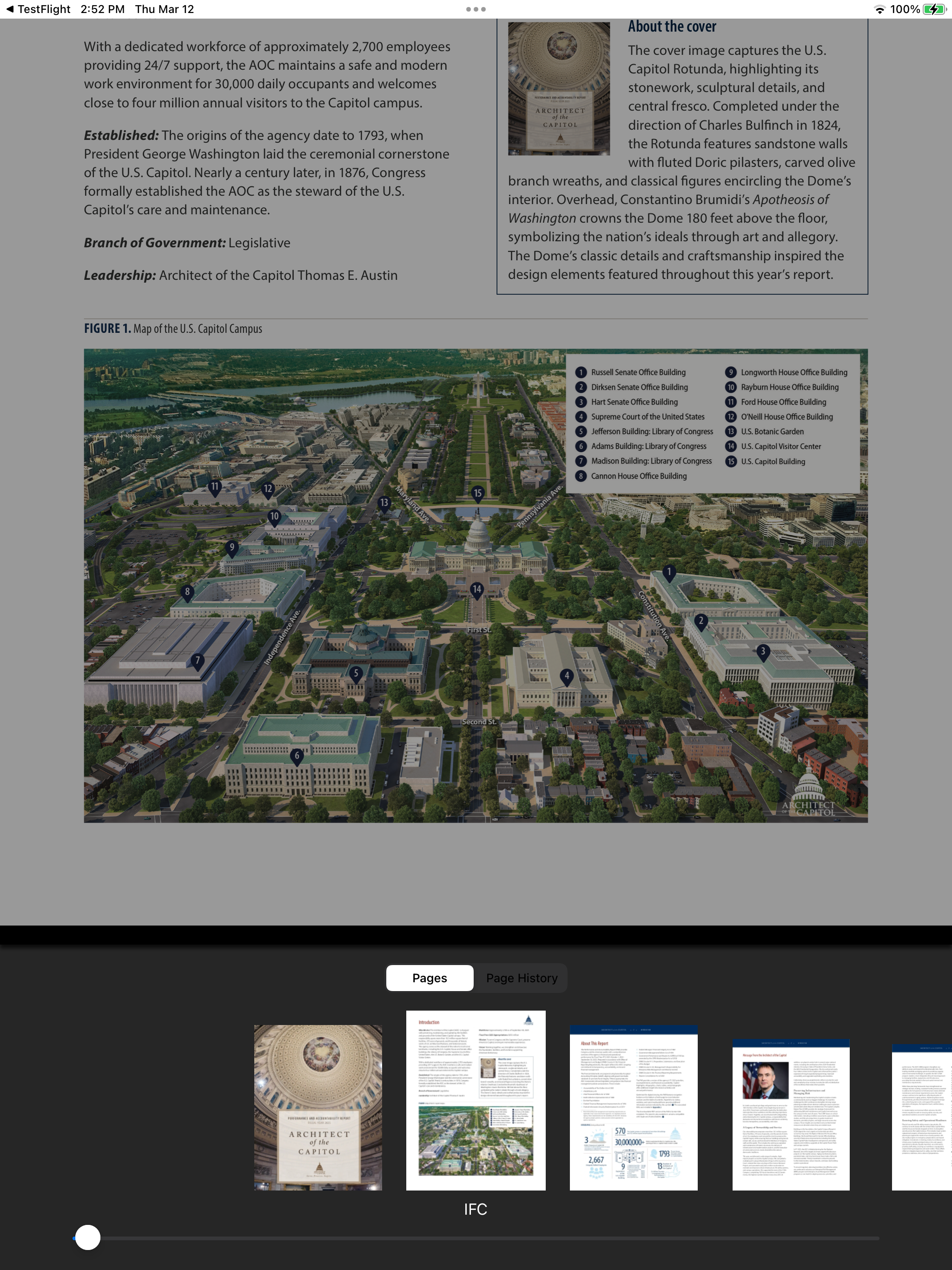
Task: Tap map pin 15 U.S. Capitol Building
Action: click(478, 494)
